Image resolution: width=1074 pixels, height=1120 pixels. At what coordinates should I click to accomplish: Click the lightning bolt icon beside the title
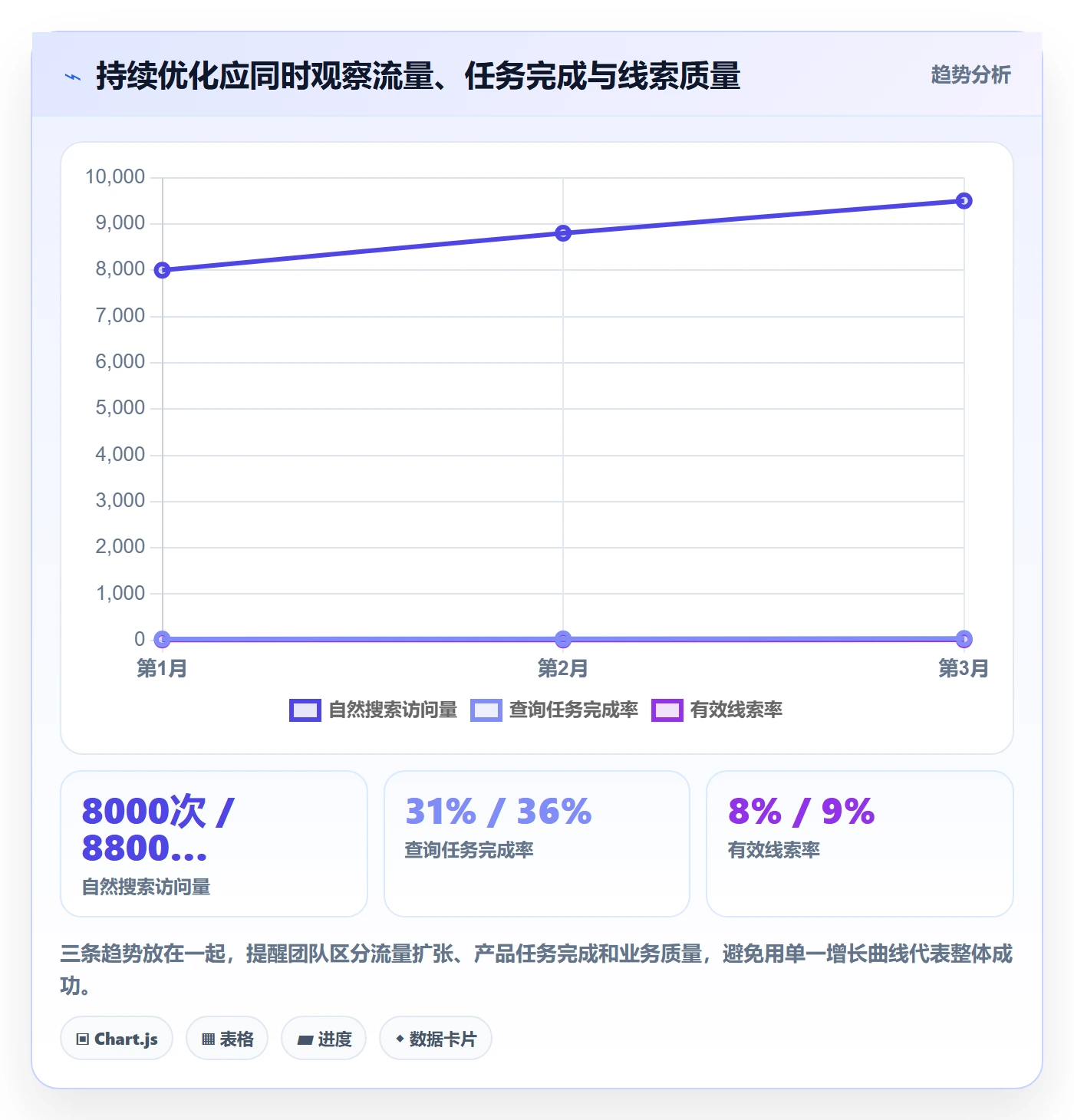coord(73,77)
